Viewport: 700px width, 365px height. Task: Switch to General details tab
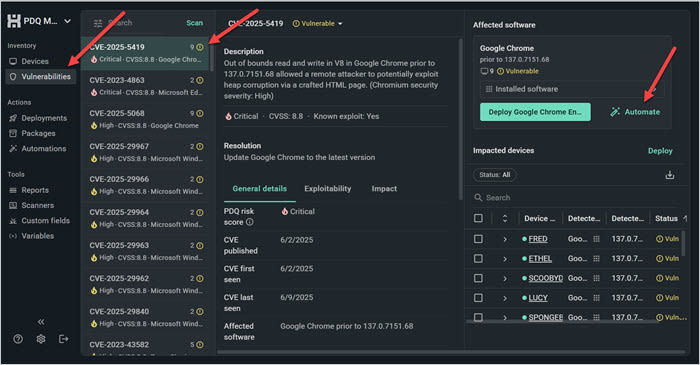(259, 189)
